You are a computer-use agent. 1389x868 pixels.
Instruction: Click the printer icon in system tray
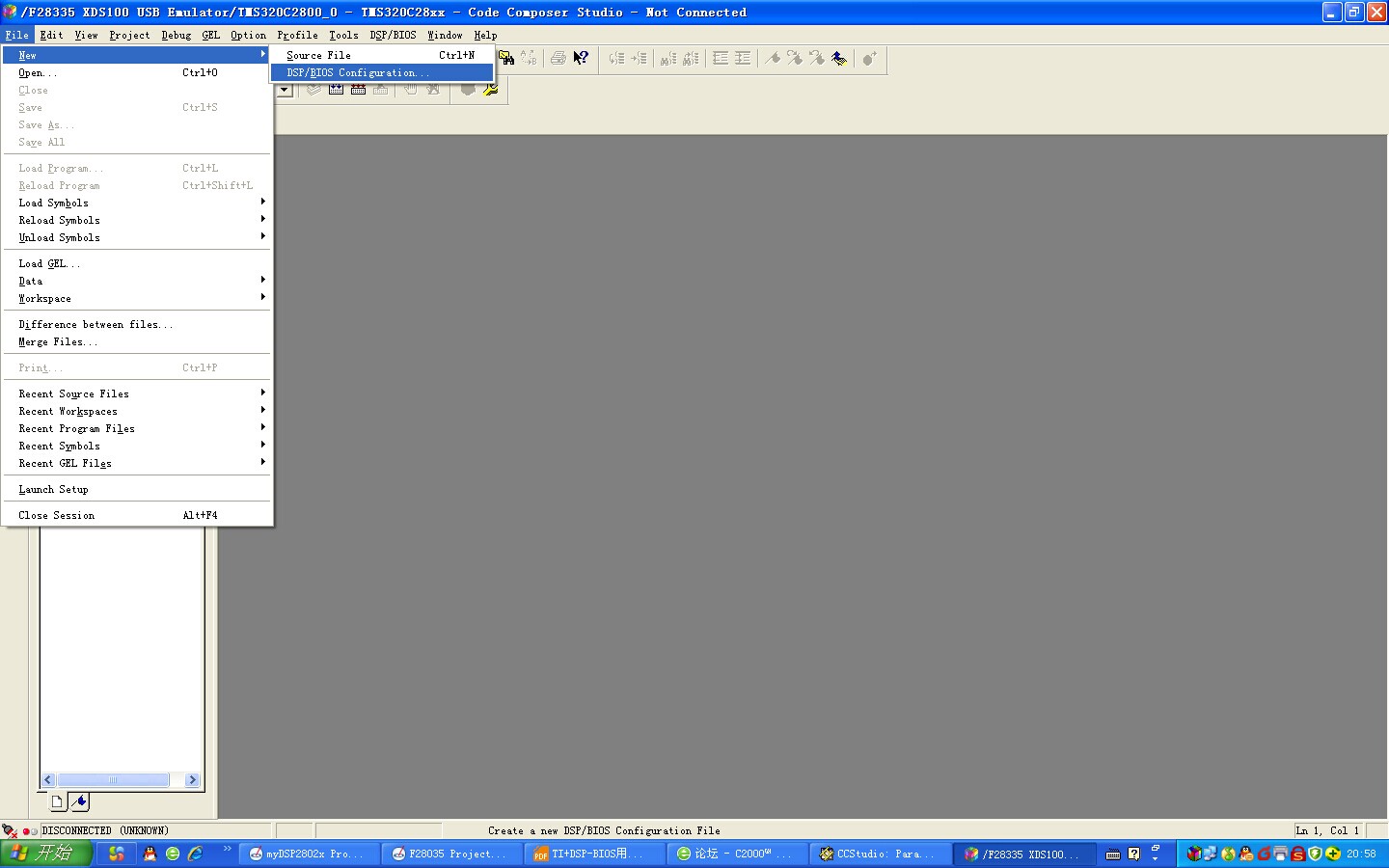click(1280, 854)
